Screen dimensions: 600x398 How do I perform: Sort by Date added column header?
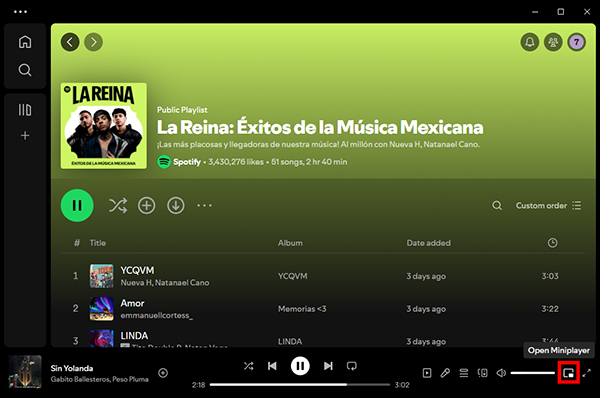pyautogui.click(x=429, y=243)
